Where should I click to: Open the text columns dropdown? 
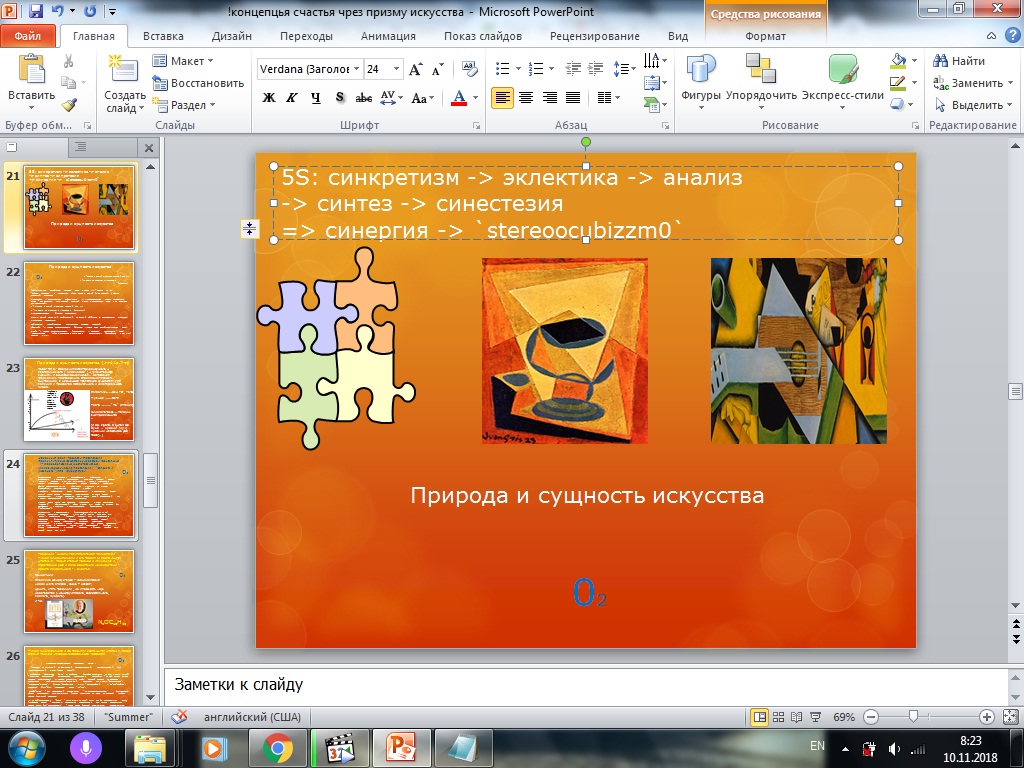[609, 98]
